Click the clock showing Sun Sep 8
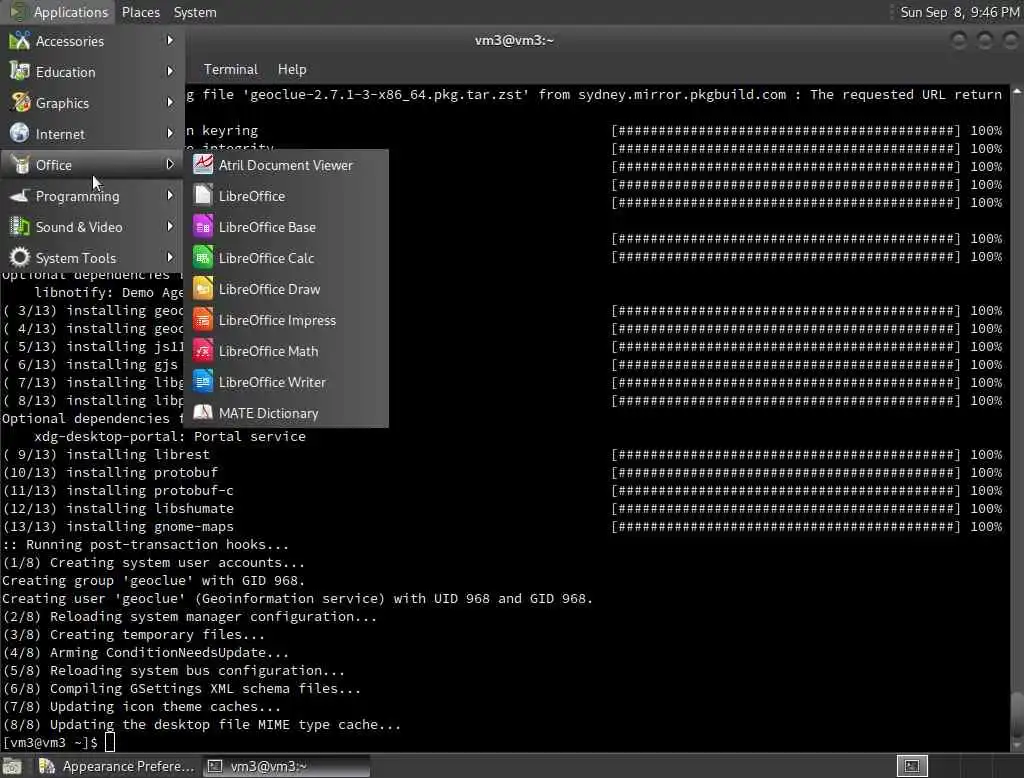The height and width of the screenshot is (778, 1024). [x=959, y=12]
